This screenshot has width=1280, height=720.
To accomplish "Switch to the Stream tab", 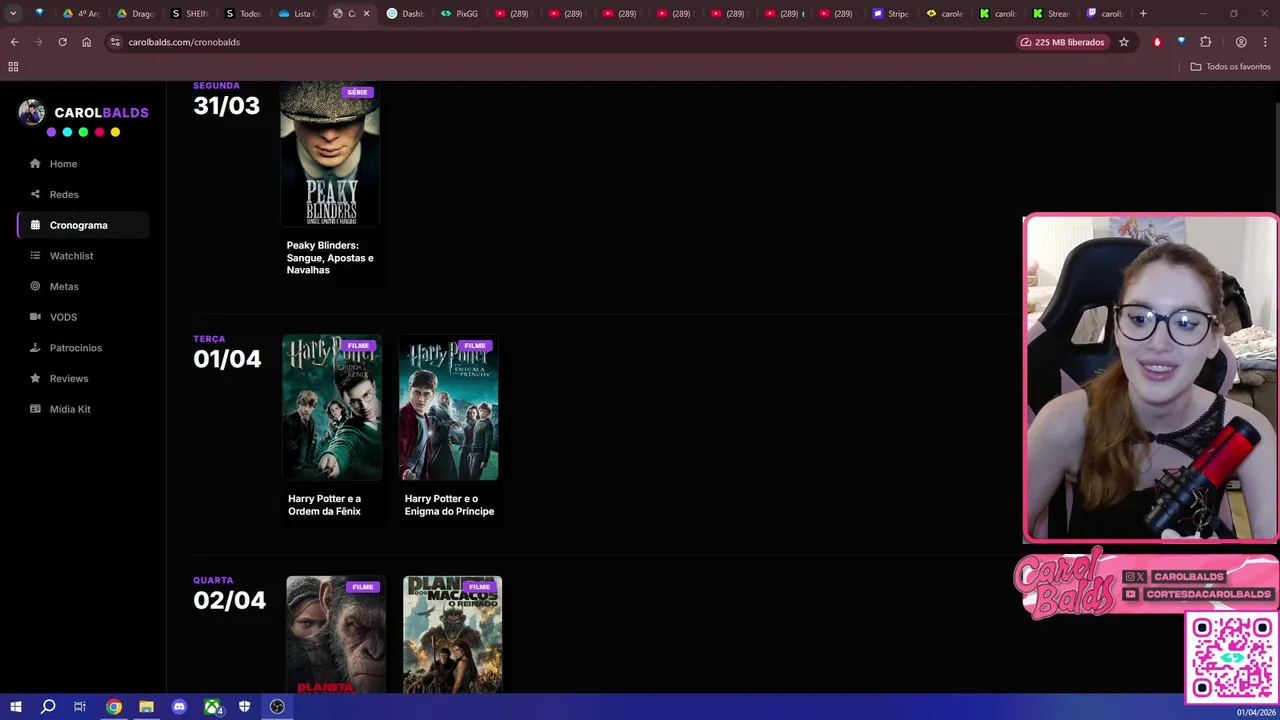I will tap(1052, 14).
